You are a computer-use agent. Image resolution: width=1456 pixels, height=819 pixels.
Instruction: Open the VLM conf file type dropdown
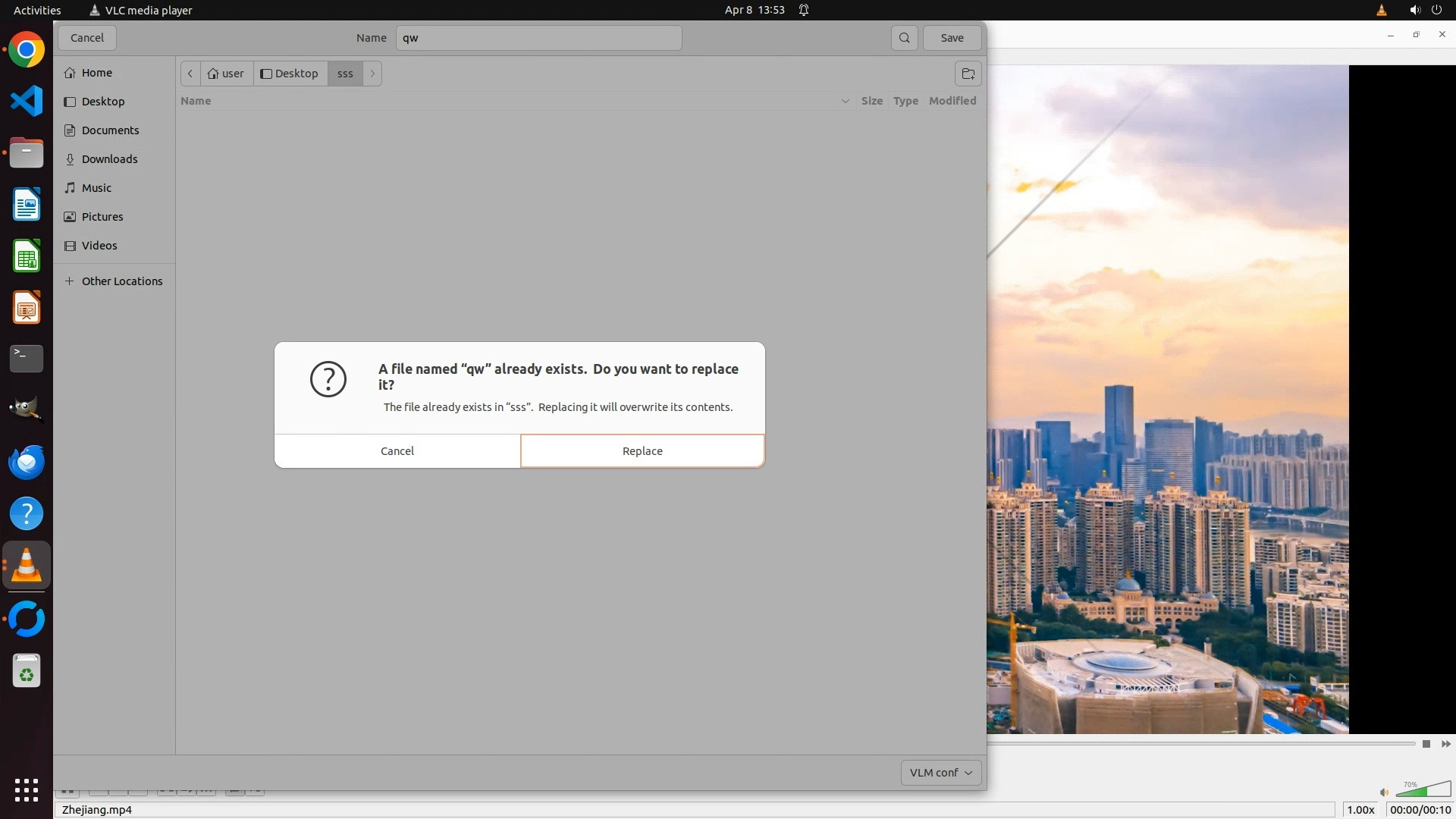[940, 773]
